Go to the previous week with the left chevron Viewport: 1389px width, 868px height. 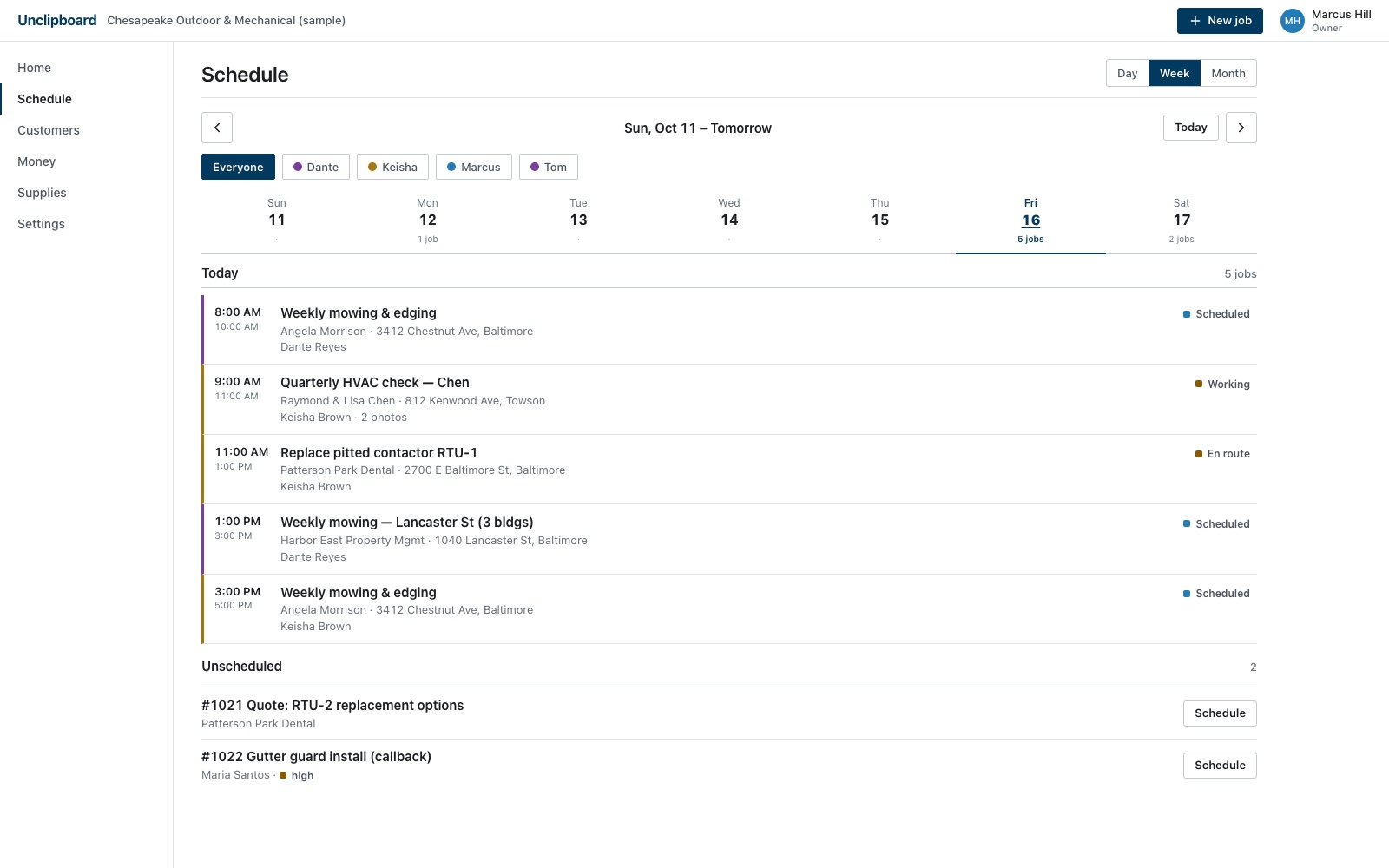coord(217,128)
